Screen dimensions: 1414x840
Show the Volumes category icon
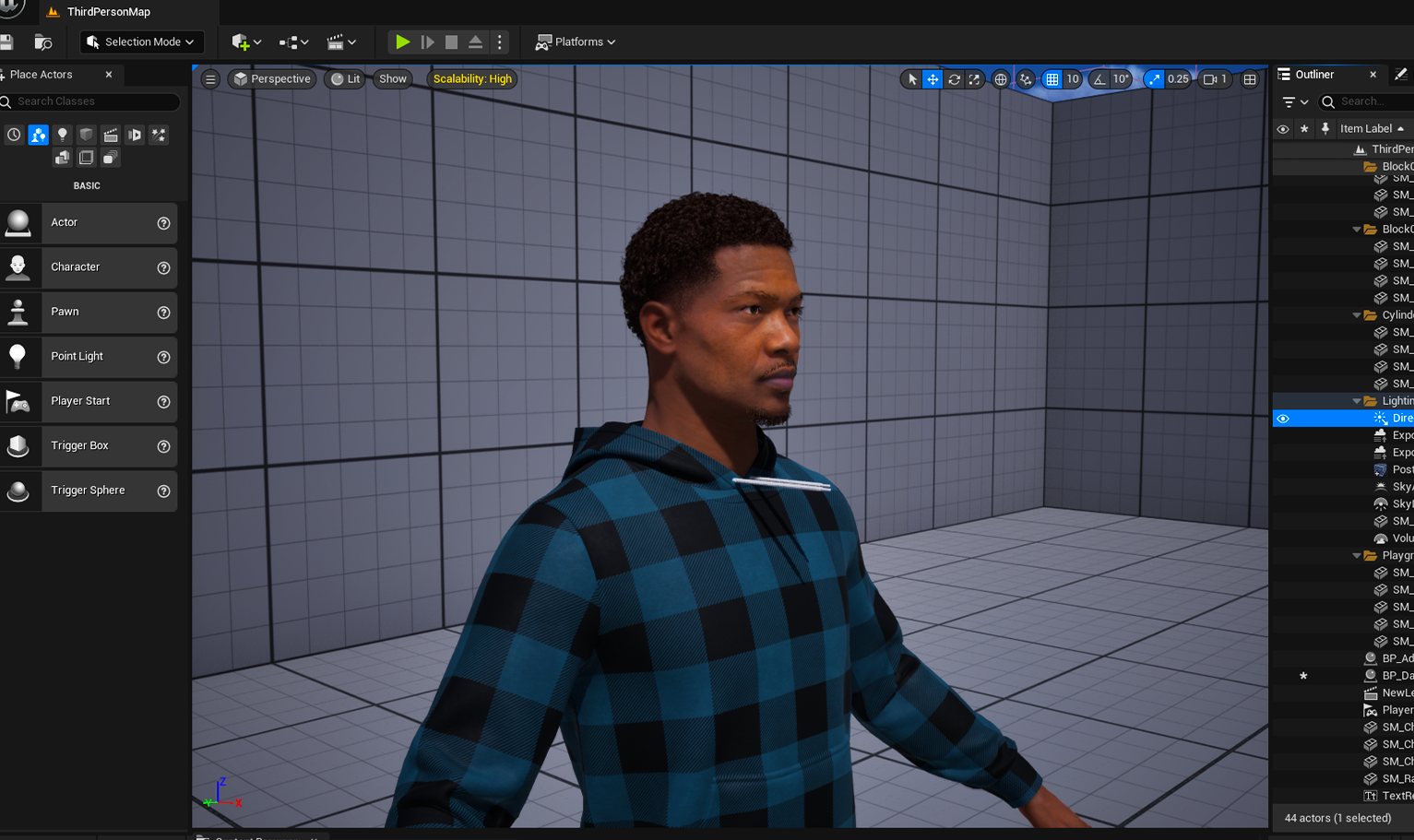click(86, 158)
